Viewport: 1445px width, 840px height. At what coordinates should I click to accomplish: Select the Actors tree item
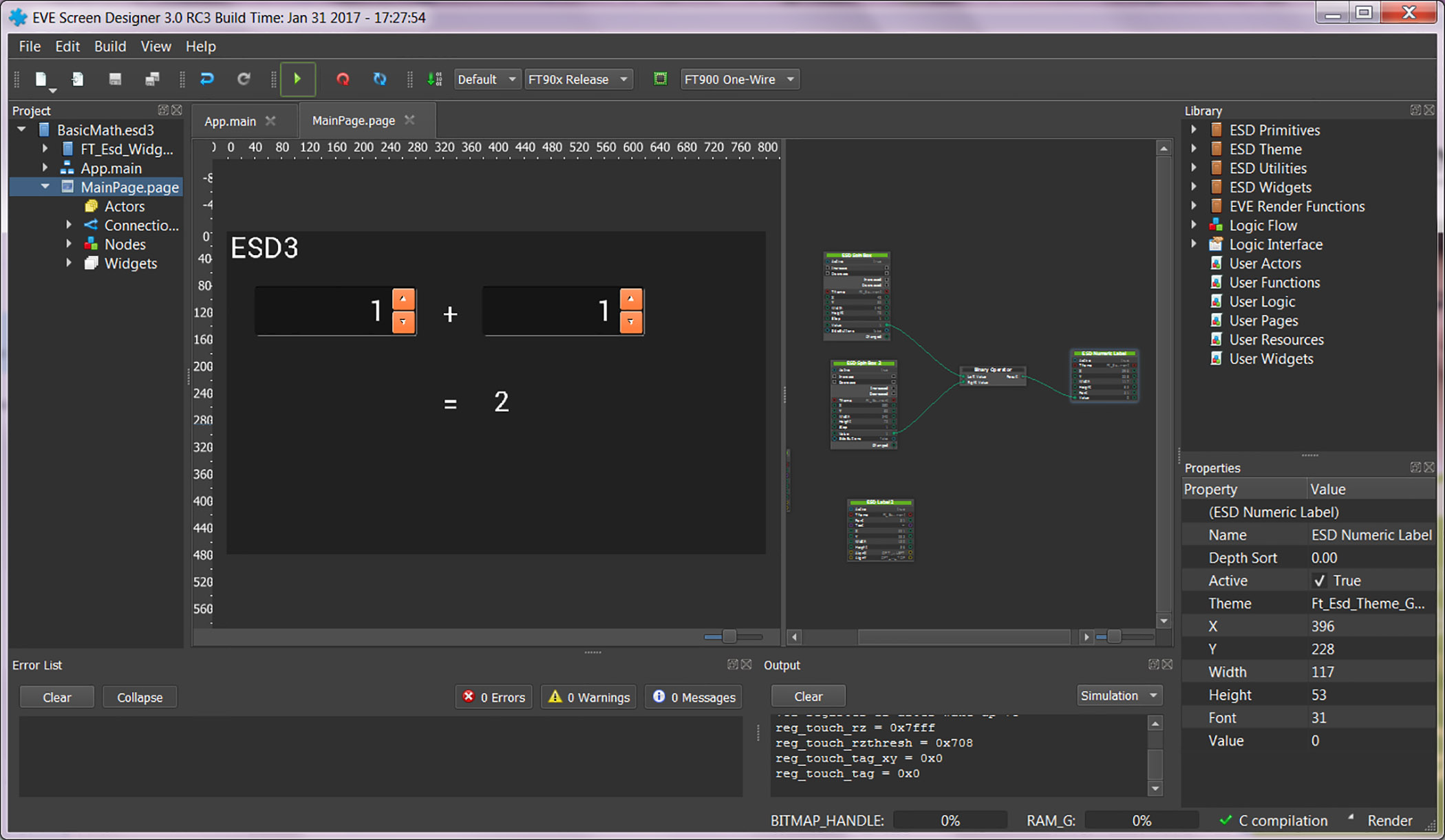click(x=125, y=206)
